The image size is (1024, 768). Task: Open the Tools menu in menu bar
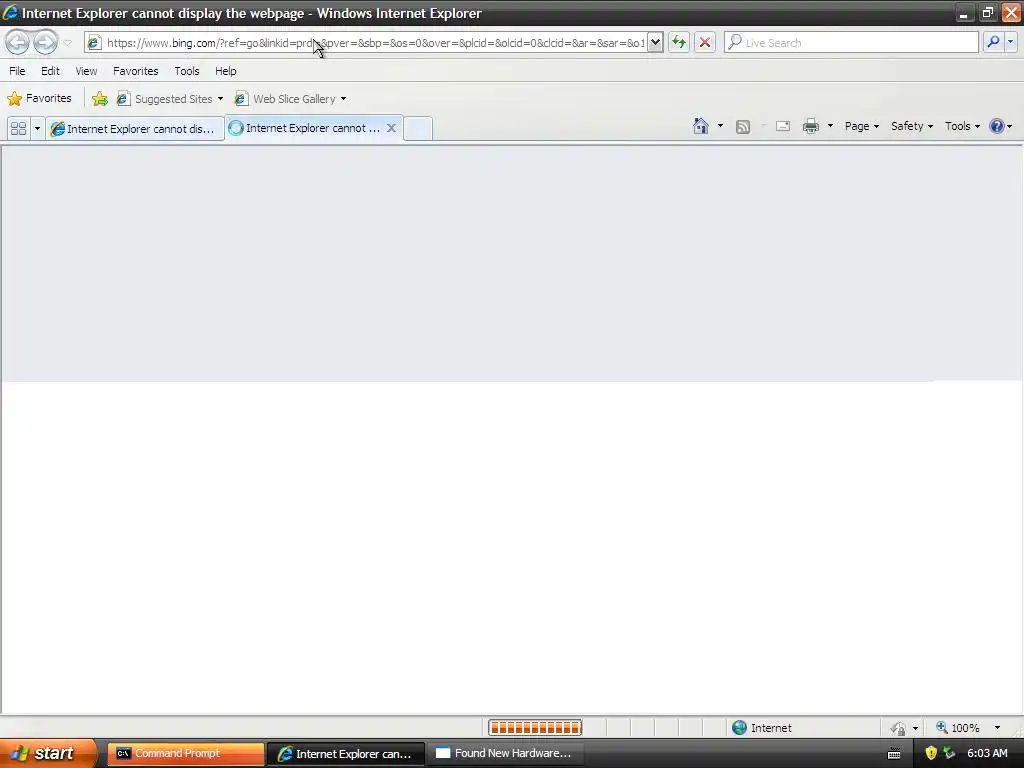pos(187,71)
